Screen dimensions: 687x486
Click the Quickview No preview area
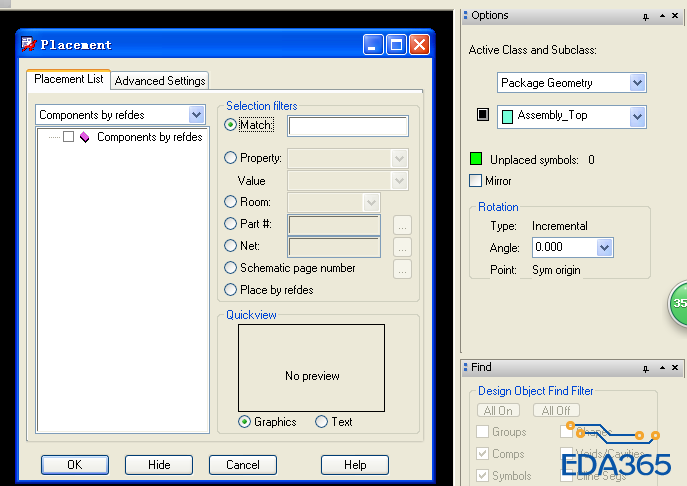pos(312,368)
